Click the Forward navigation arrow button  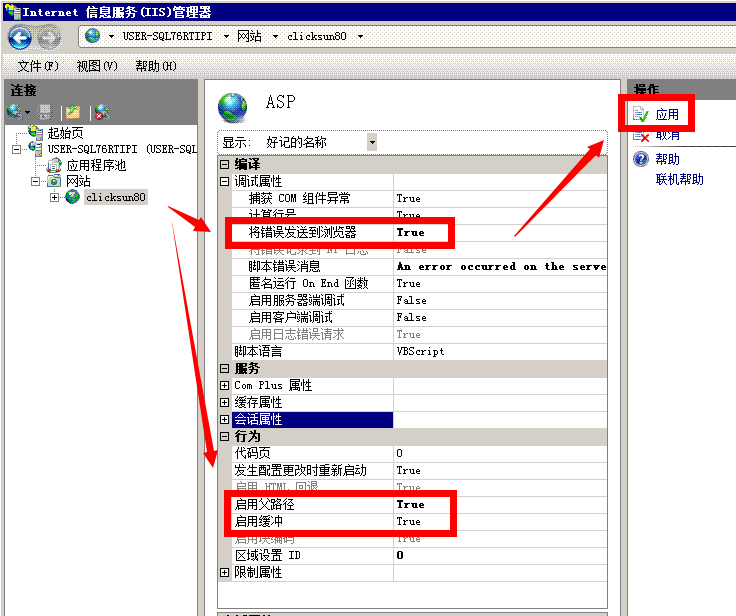49,37
